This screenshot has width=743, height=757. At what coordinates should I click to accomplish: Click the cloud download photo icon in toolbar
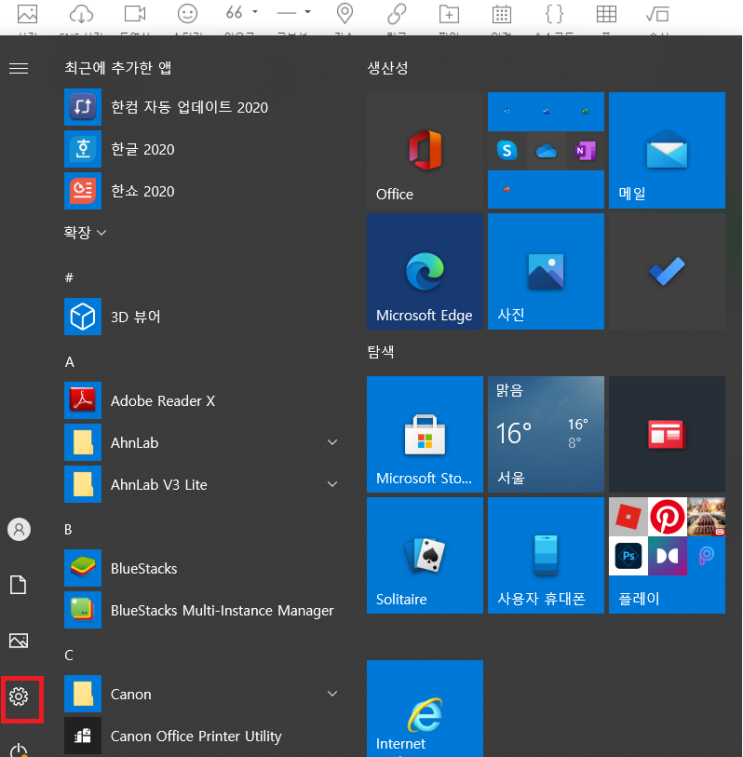click(81, 14)
